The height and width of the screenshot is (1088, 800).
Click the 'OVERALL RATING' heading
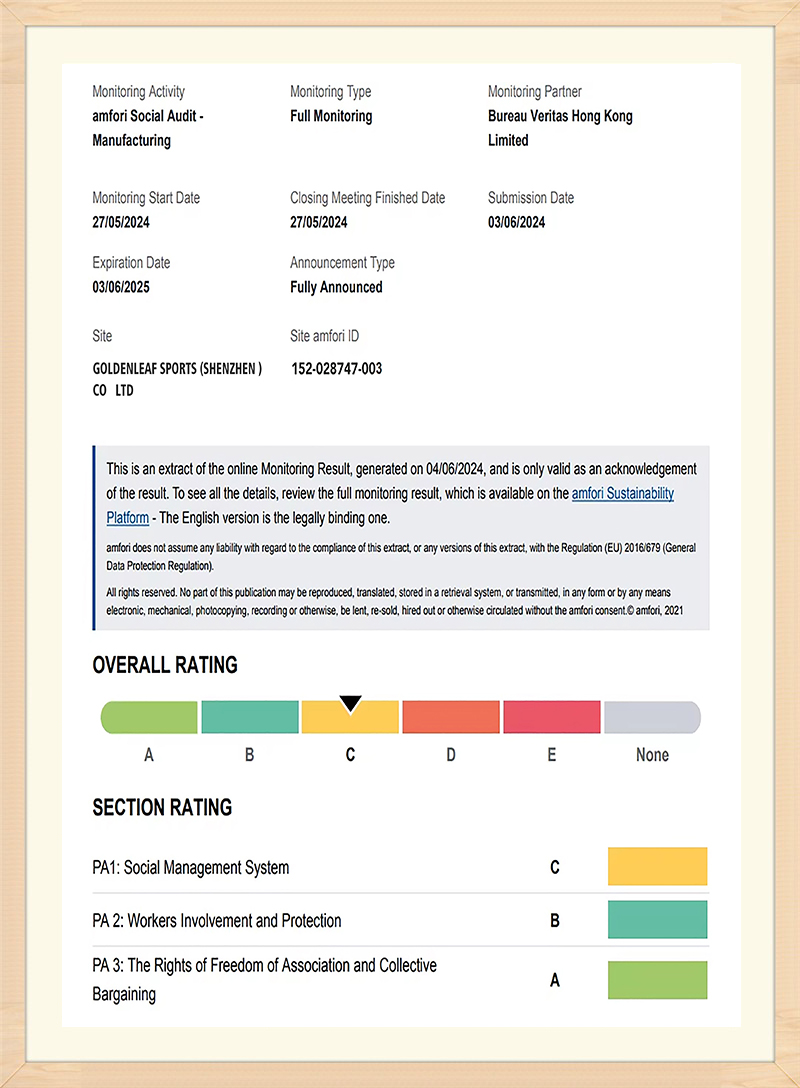coord(165,665)
